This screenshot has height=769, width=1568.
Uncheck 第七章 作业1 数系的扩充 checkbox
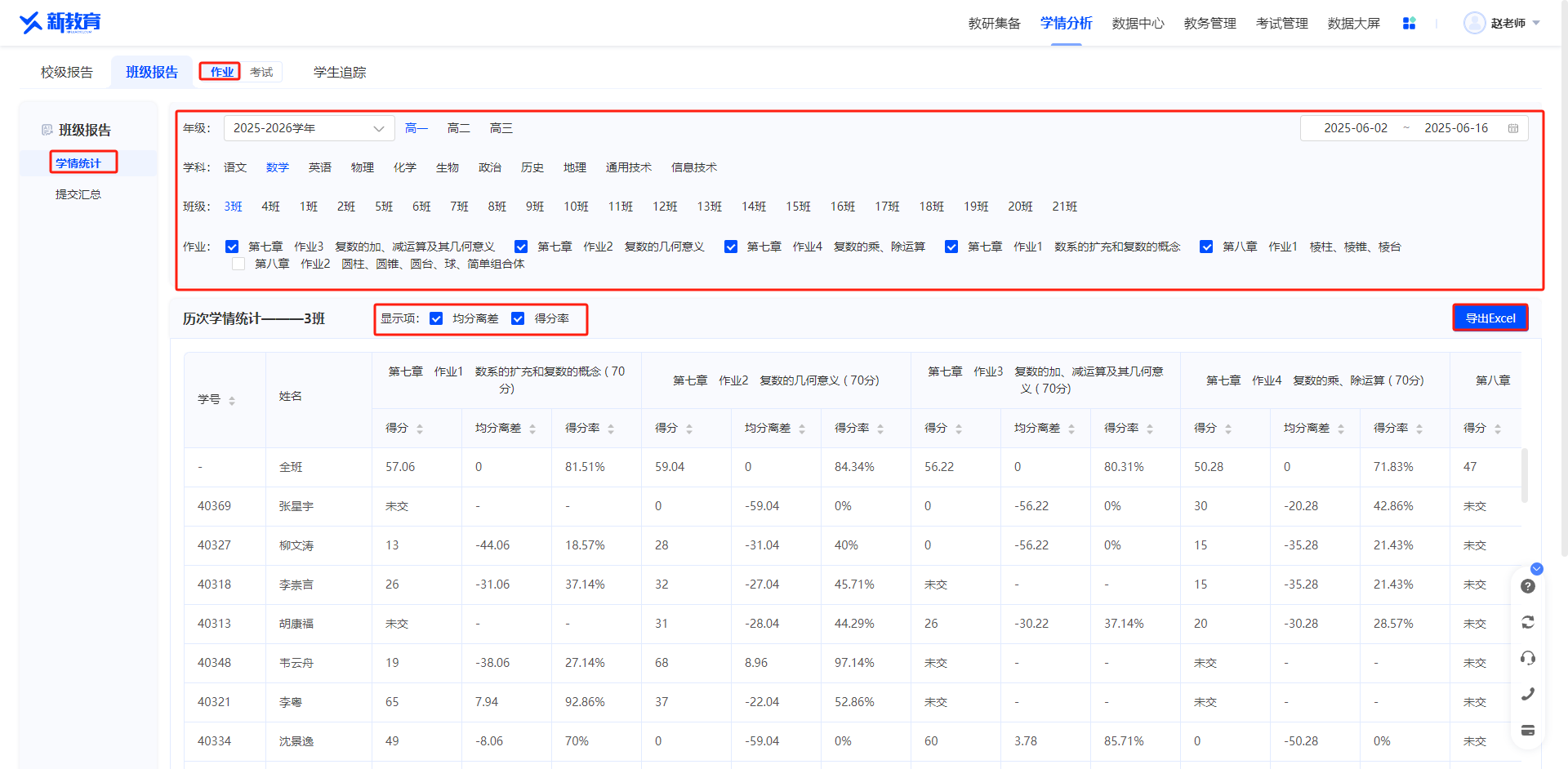(x=951, y=247)
